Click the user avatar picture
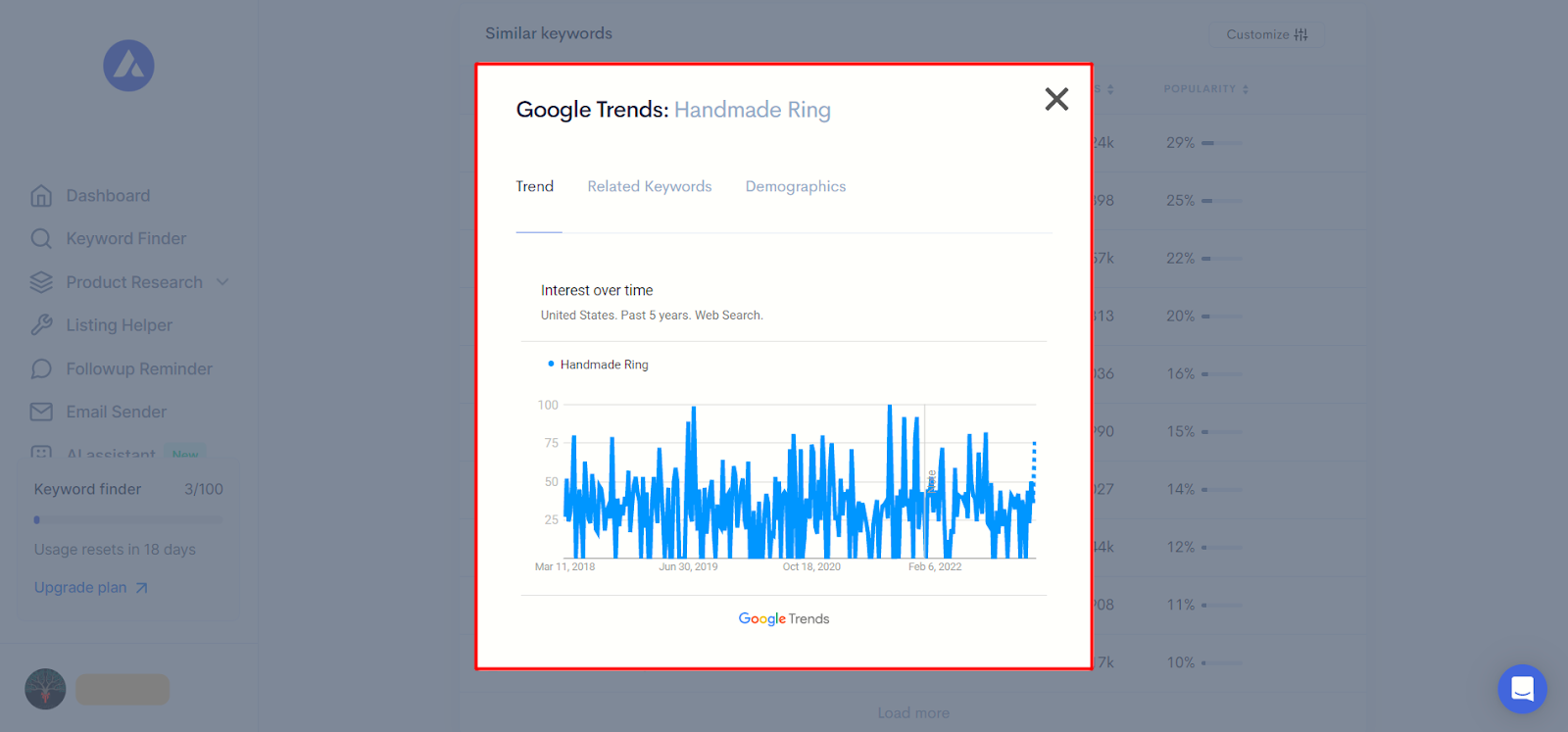 click(45, 689)
